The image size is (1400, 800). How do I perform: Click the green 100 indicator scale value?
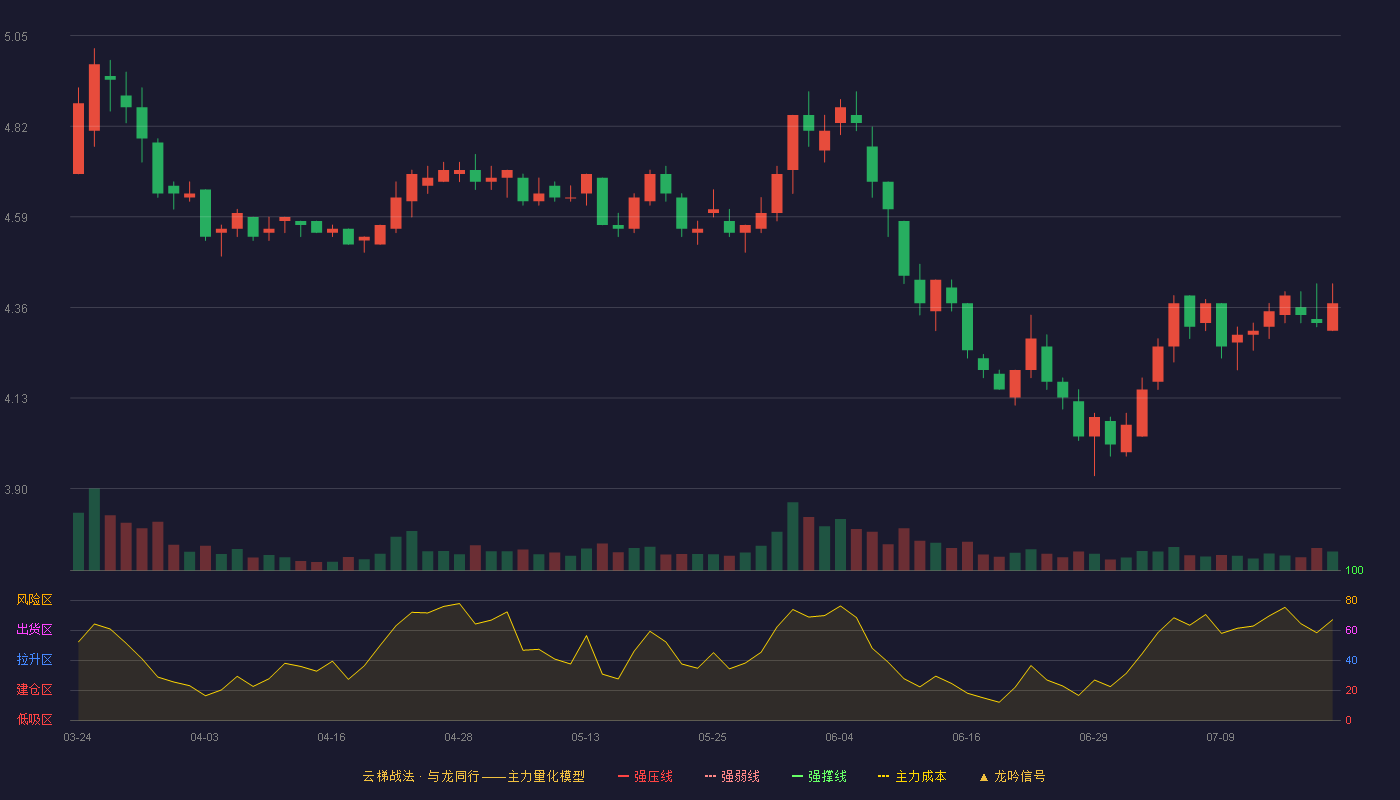coord(1354,571)
